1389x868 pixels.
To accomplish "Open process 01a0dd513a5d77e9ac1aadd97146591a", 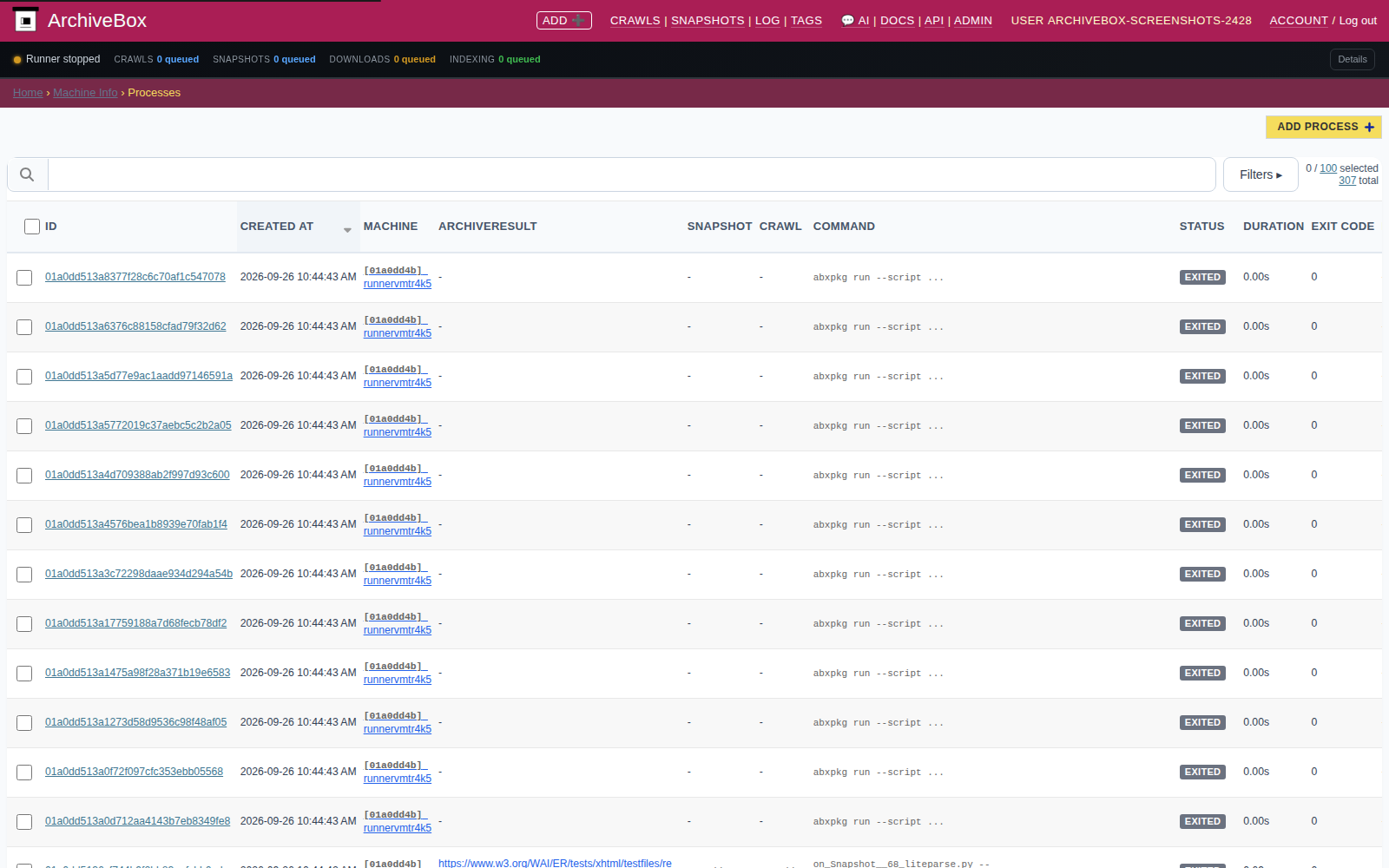I will click(x=139, y=376).
